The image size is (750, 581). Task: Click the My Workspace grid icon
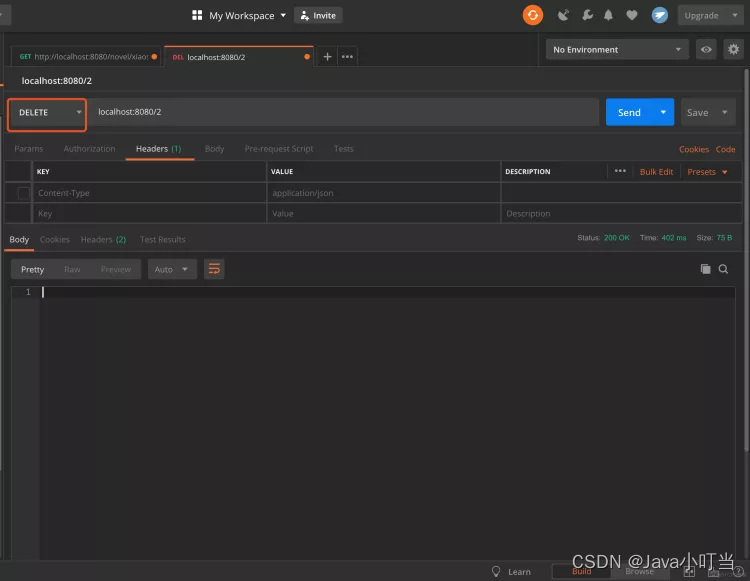click(x=197, y=15)
